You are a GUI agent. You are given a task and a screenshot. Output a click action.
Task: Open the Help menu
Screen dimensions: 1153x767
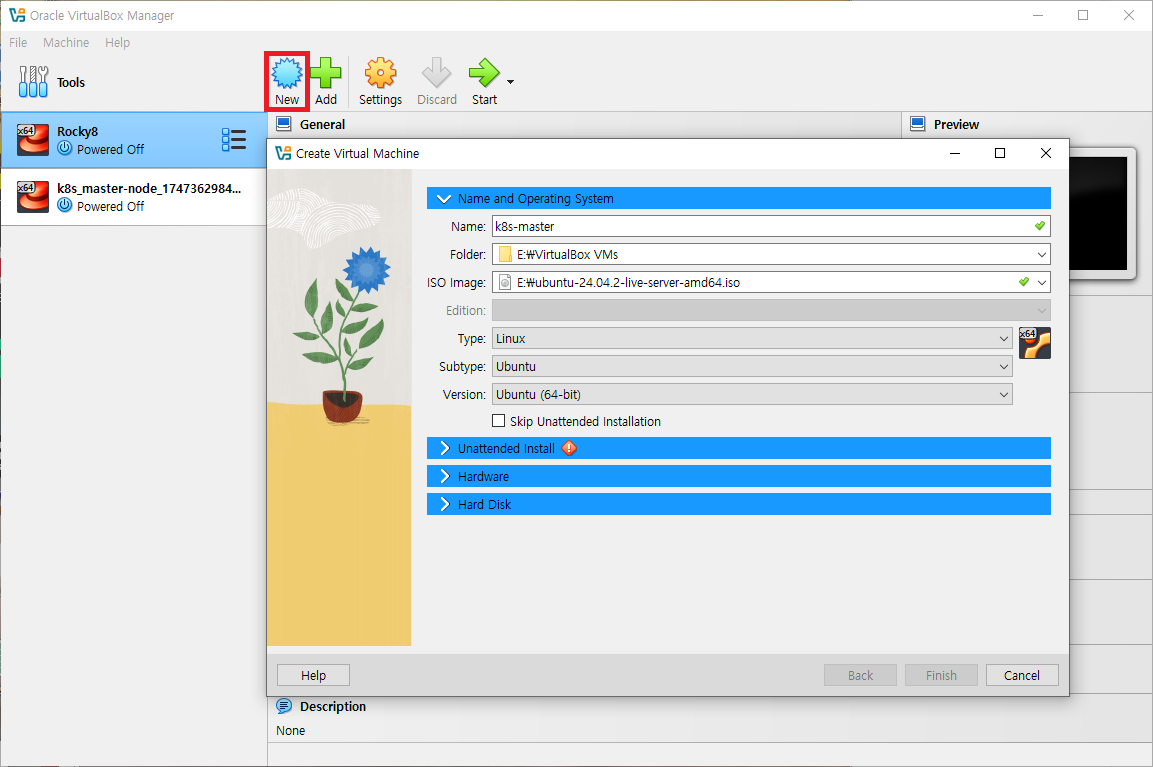coord(118,43)
